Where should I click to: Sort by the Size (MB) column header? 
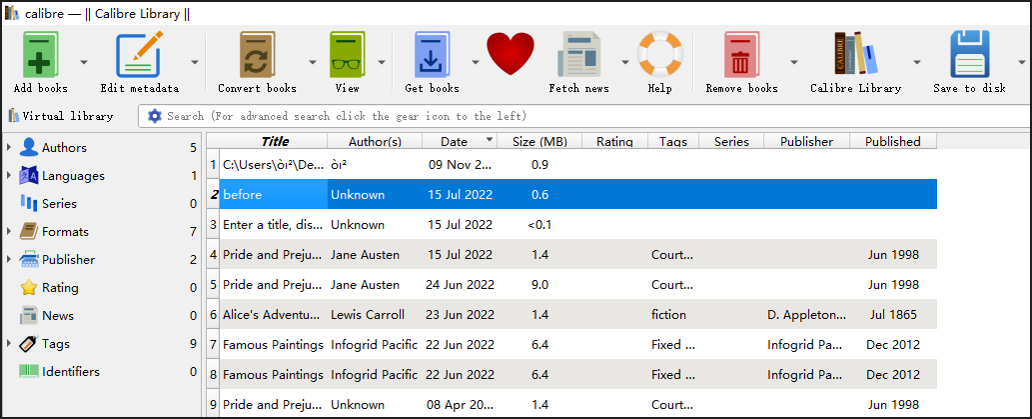539,141
